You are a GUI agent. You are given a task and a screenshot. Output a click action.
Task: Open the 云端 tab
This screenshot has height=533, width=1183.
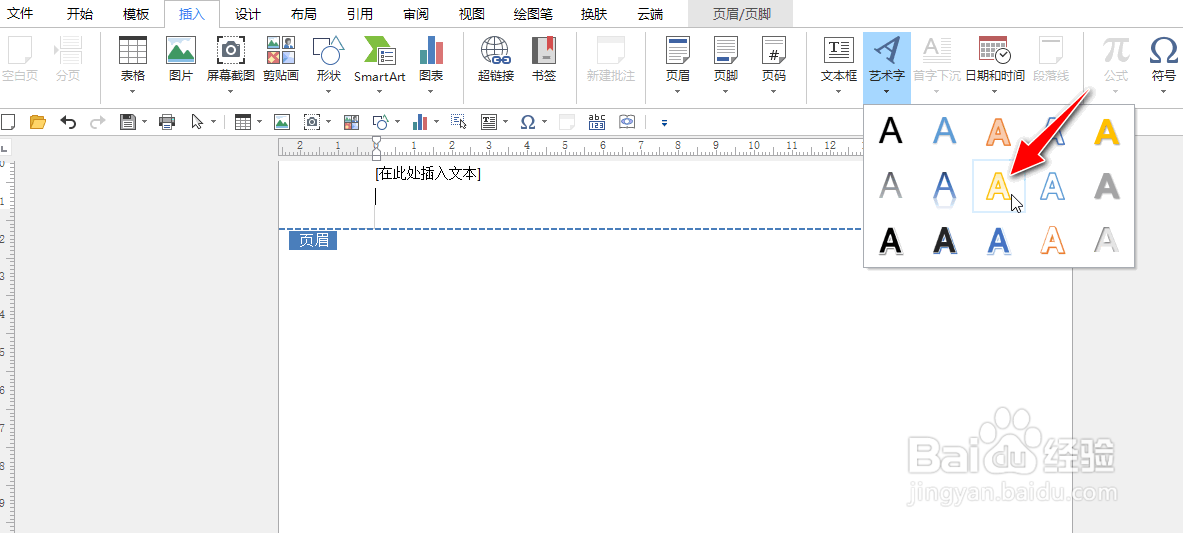650,14
